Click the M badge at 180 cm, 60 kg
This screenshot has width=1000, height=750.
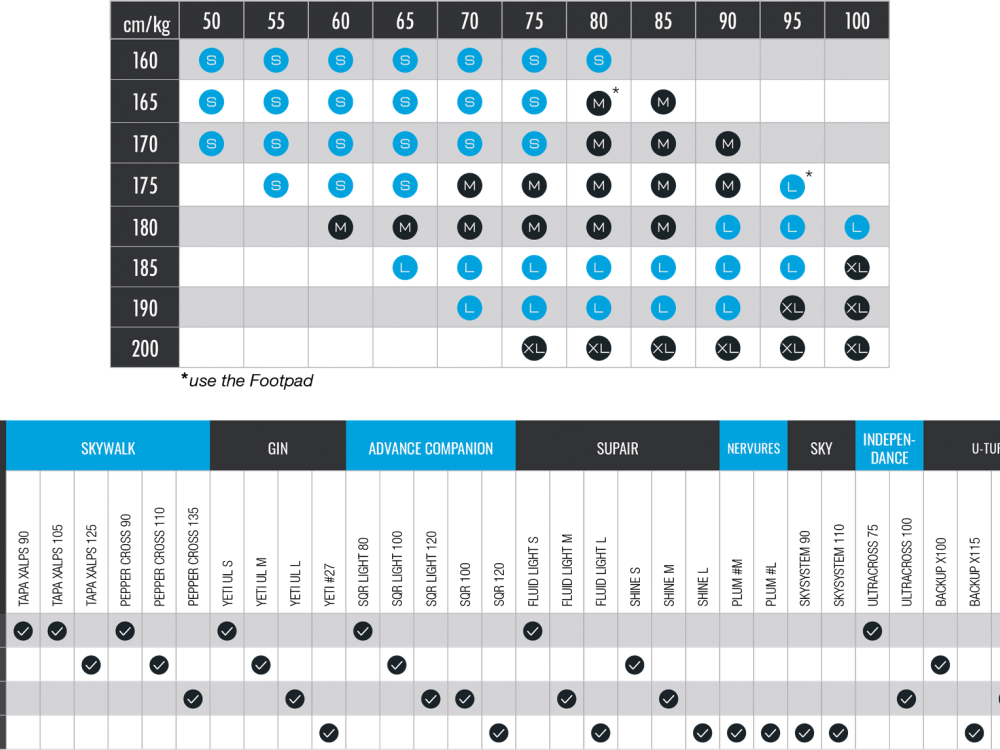click(341, 228)
